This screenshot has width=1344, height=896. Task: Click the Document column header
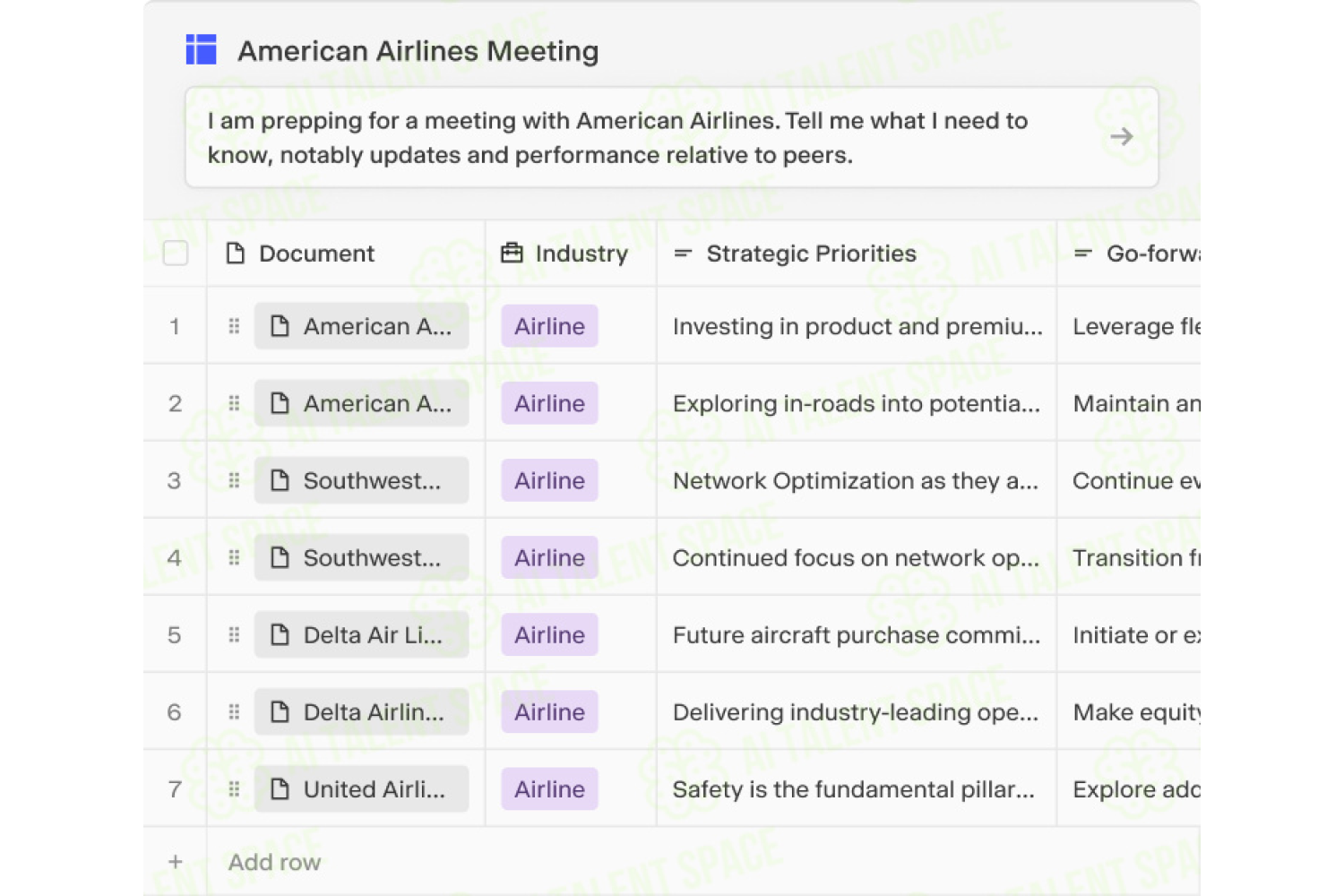coord(346,254)
